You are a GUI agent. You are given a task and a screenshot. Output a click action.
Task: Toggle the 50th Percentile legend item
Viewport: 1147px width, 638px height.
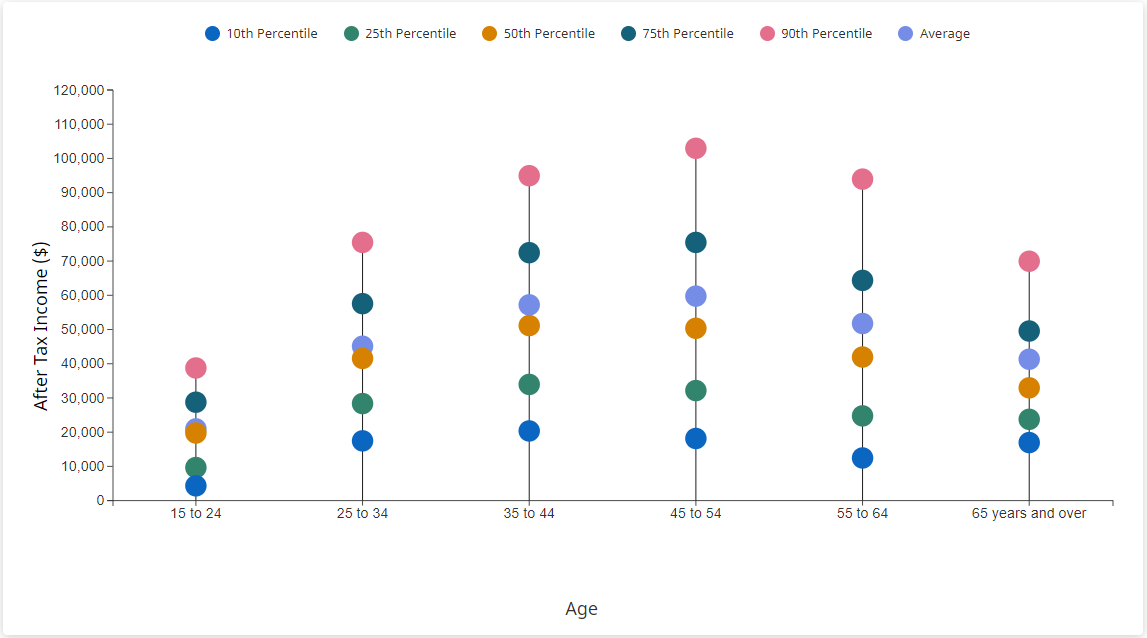pos(538,34)
